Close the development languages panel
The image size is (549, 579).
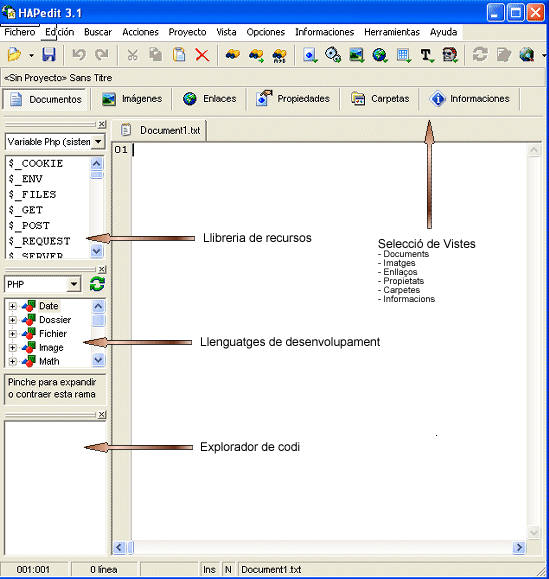(x=102, y=269)
